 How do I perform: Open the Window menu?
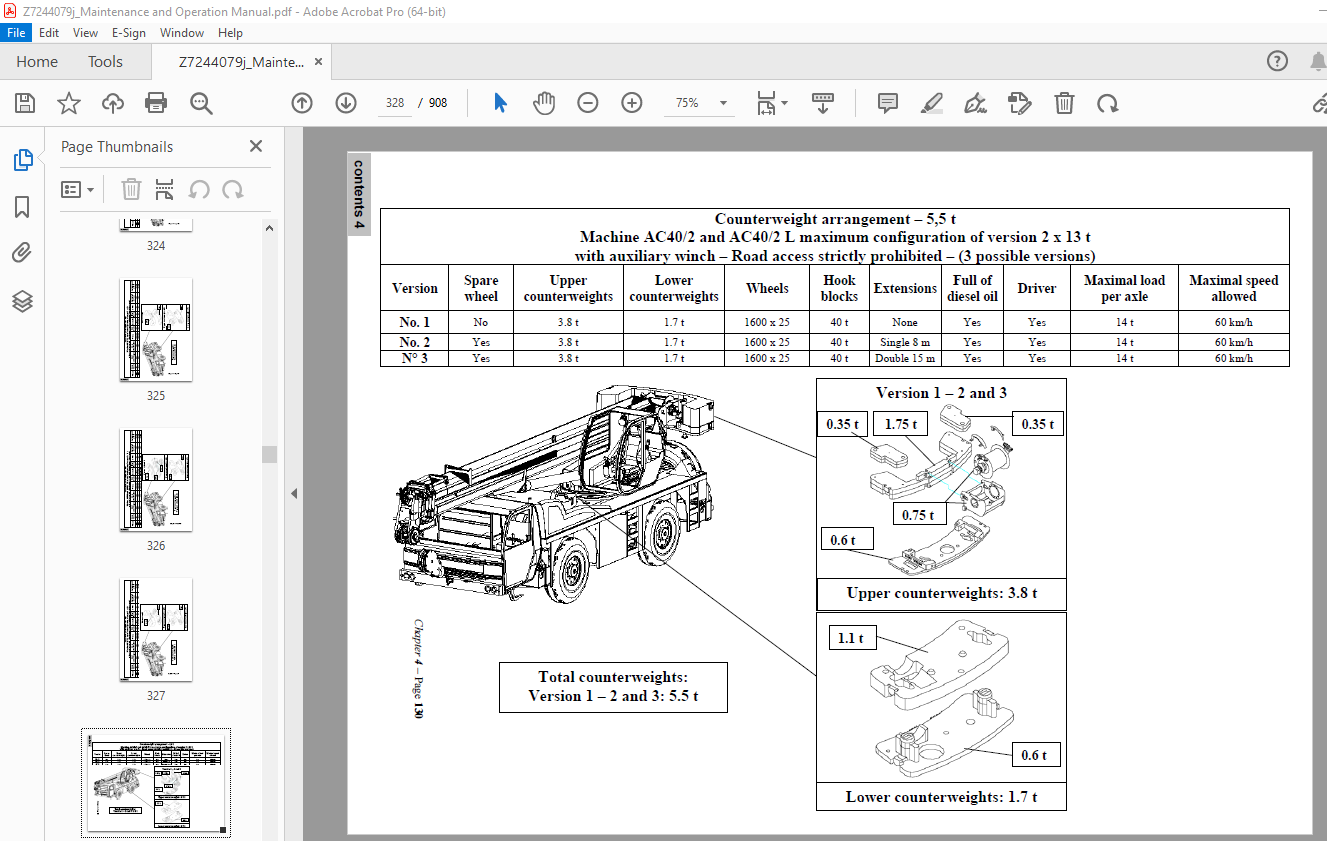(x=182, y=32)
